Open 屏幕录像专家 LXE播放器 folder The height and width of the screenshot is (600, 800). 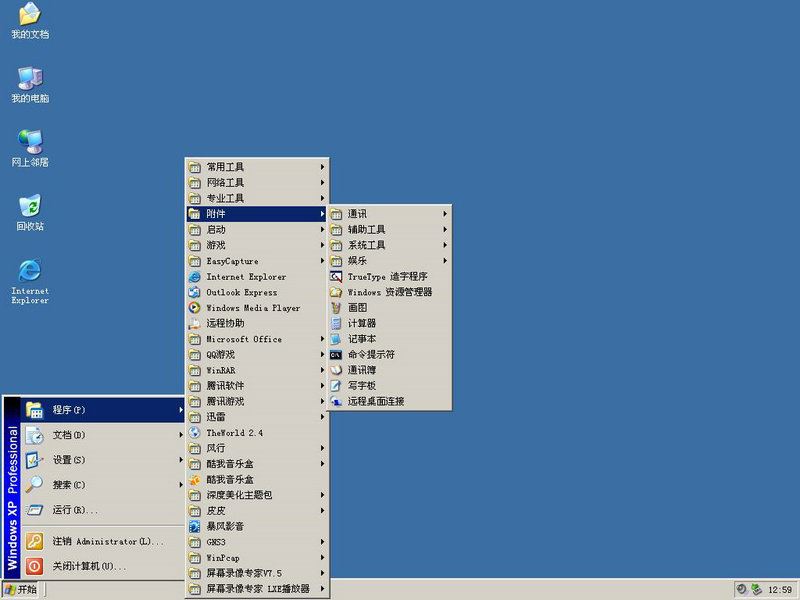pos(257,589)
